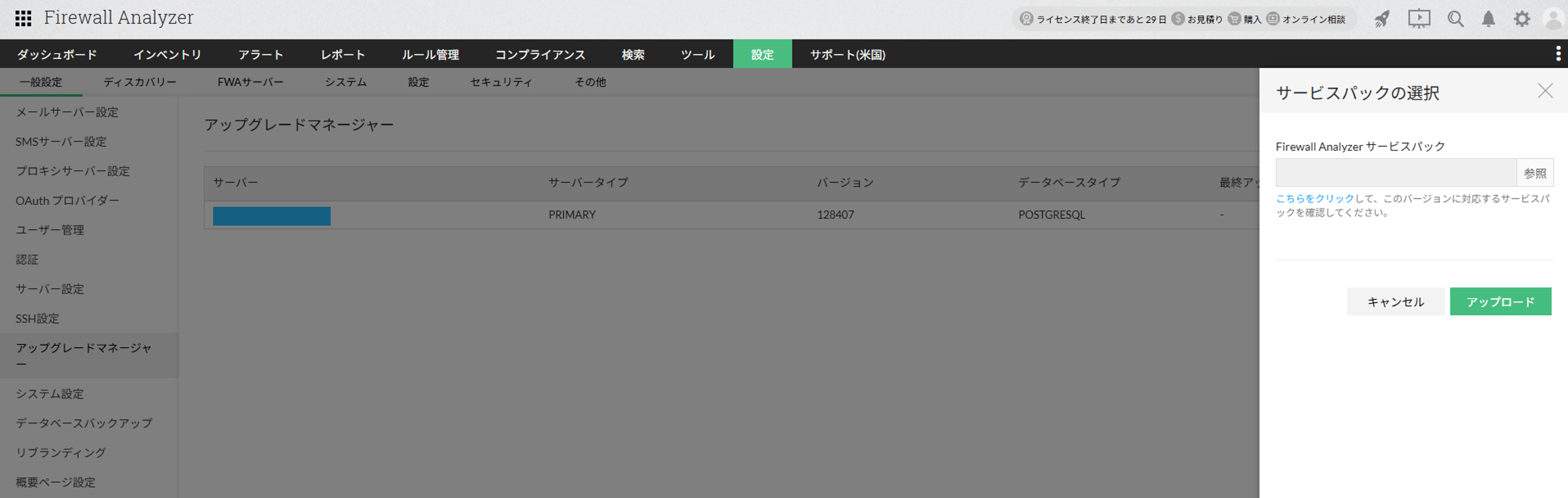The height and width of the screenshot is (498, 1568).
Task: Open the apps grid launcher icon
Action: click(x=23, y=18)
